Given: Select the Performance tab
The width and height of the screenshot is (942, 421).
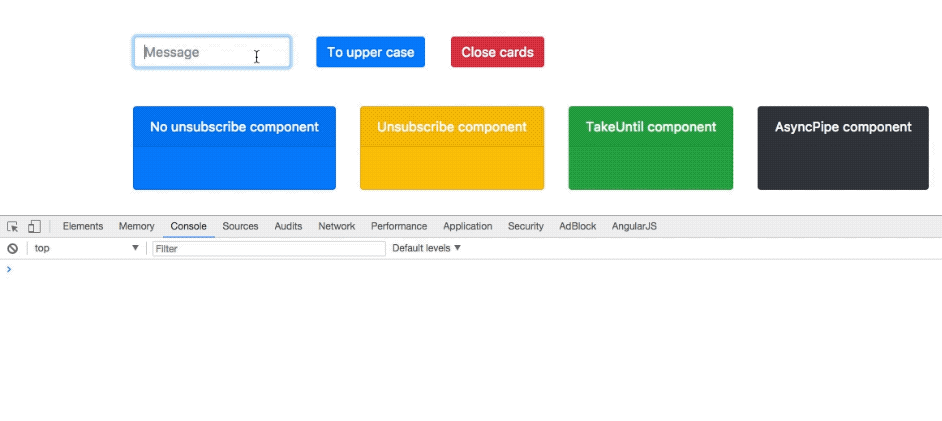Looking at the screenshot, I should (399, 227).
